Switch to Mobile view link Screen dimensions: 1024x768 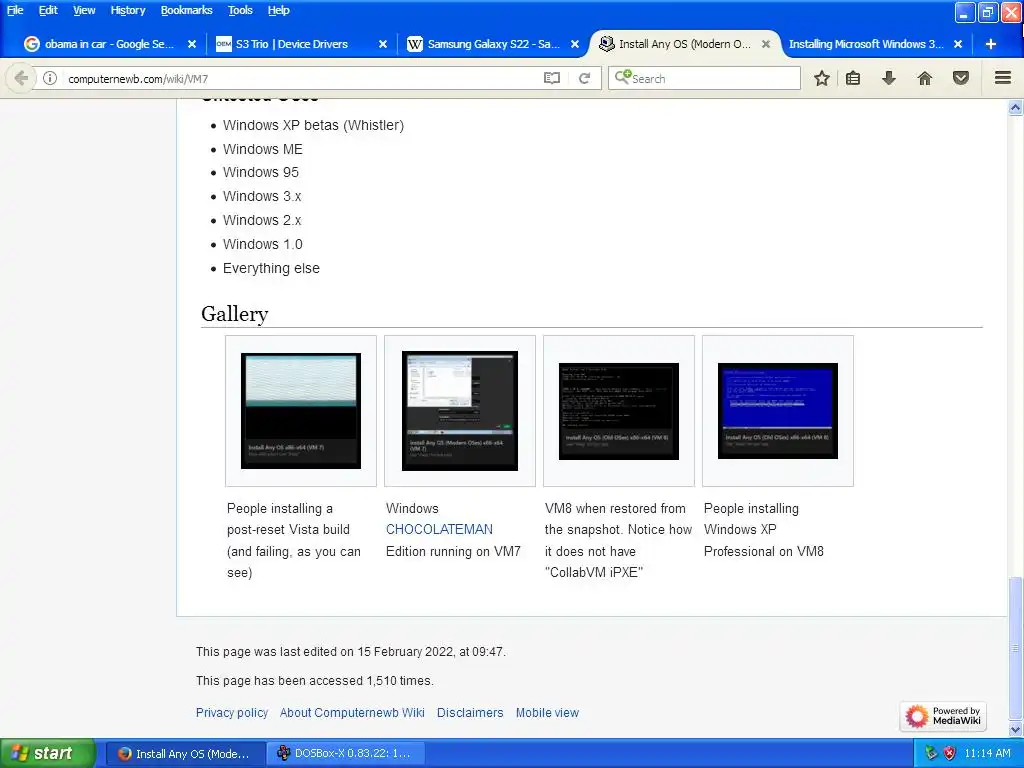click(547, 712)
